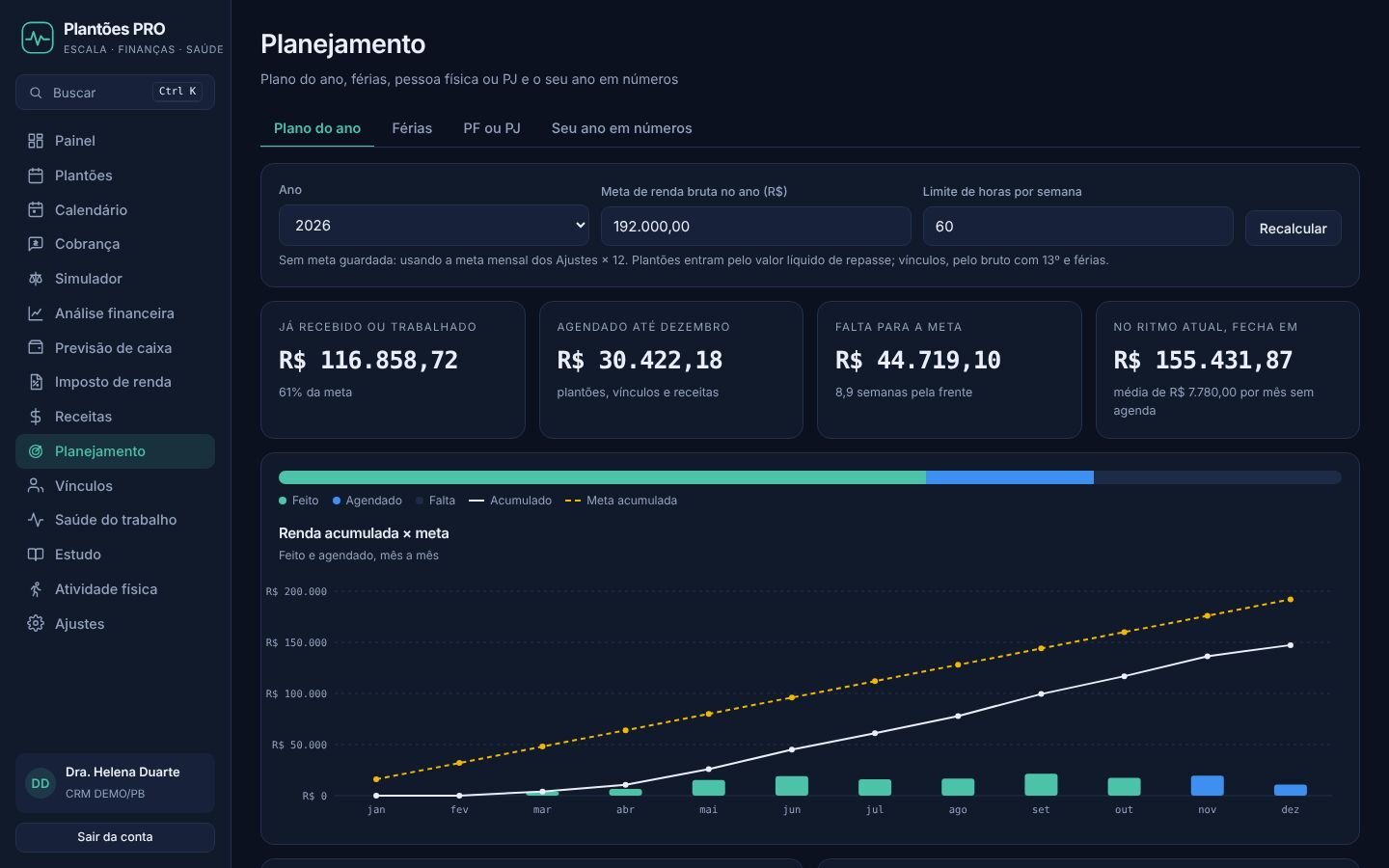Open Dra. Helena Duarte profile card

[115, 783]
